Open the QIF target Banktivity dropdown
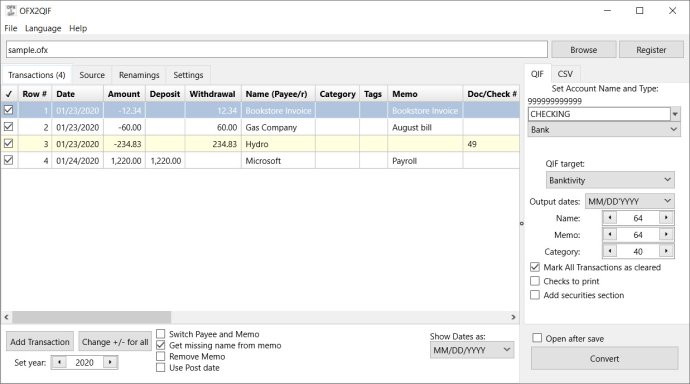 point(610,180)
